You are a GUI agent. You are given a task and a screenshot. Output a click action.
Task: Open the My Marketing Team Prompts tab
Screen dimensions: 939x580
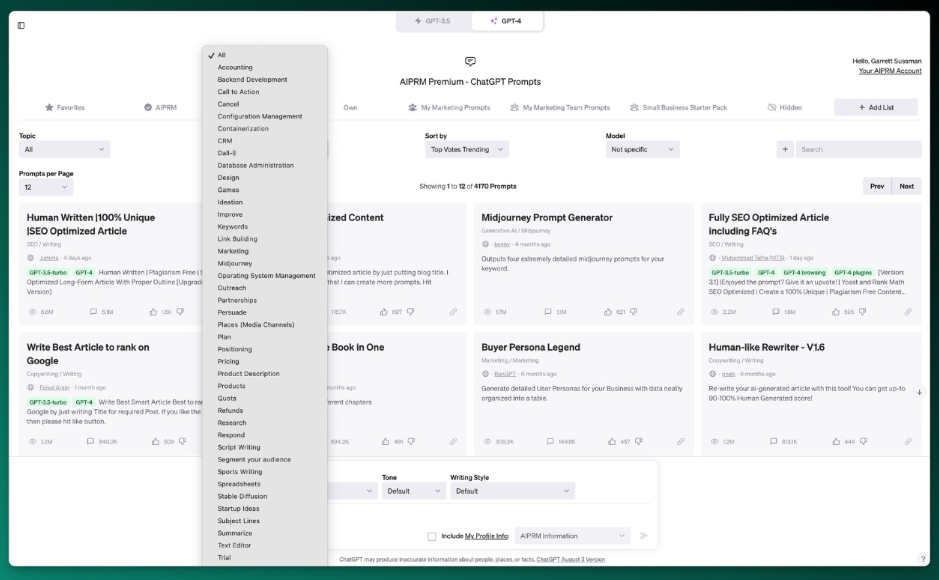coord(561,108)
